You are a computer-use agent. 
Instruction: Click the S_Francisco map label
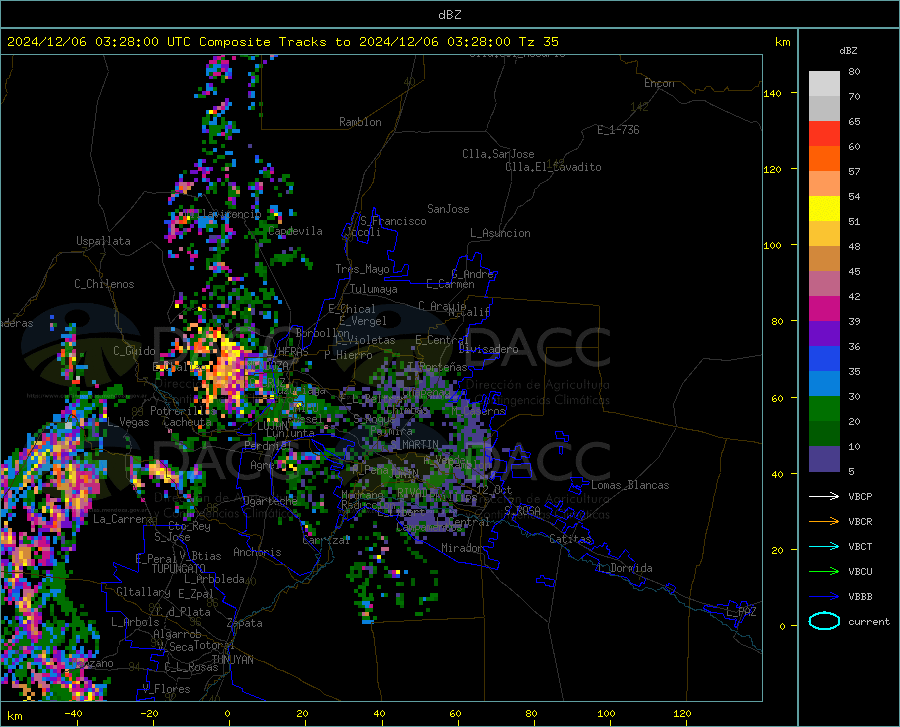pyautogui.click(x=393, y=221)
